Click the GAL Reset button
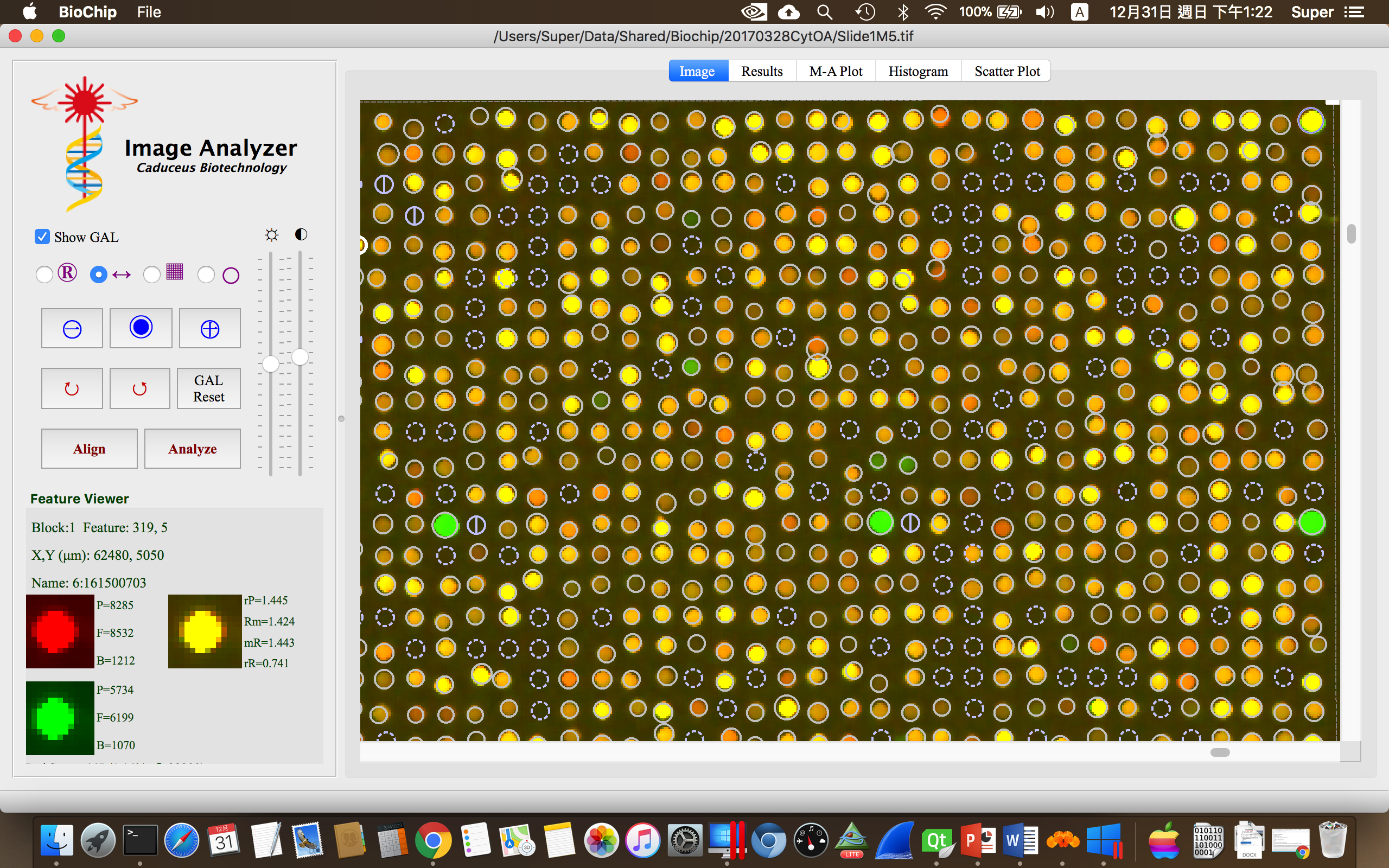Screen dimensions: 1389x868 coord(208,388)
